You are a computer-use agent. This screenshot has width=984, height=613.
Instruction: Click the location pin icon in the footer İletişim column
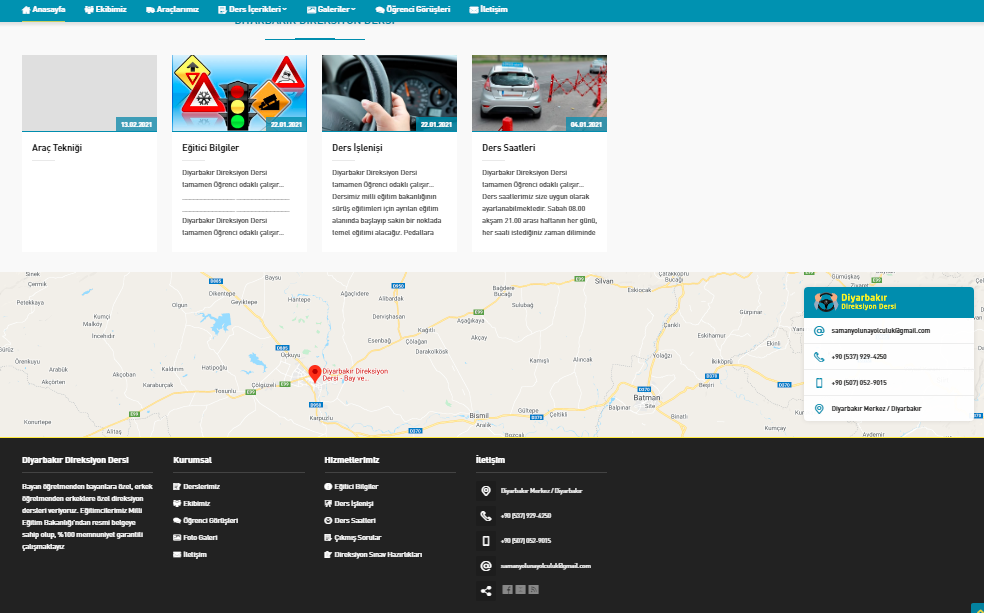(x=486, y=491)
